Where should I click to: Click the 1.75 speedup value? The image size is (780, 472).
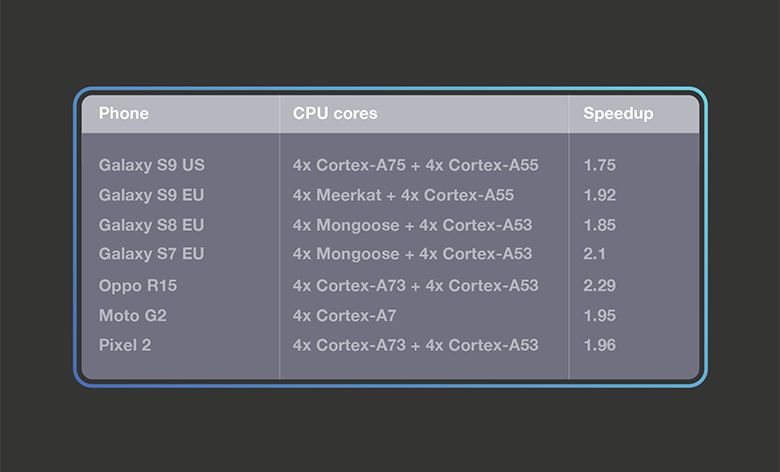600,165
